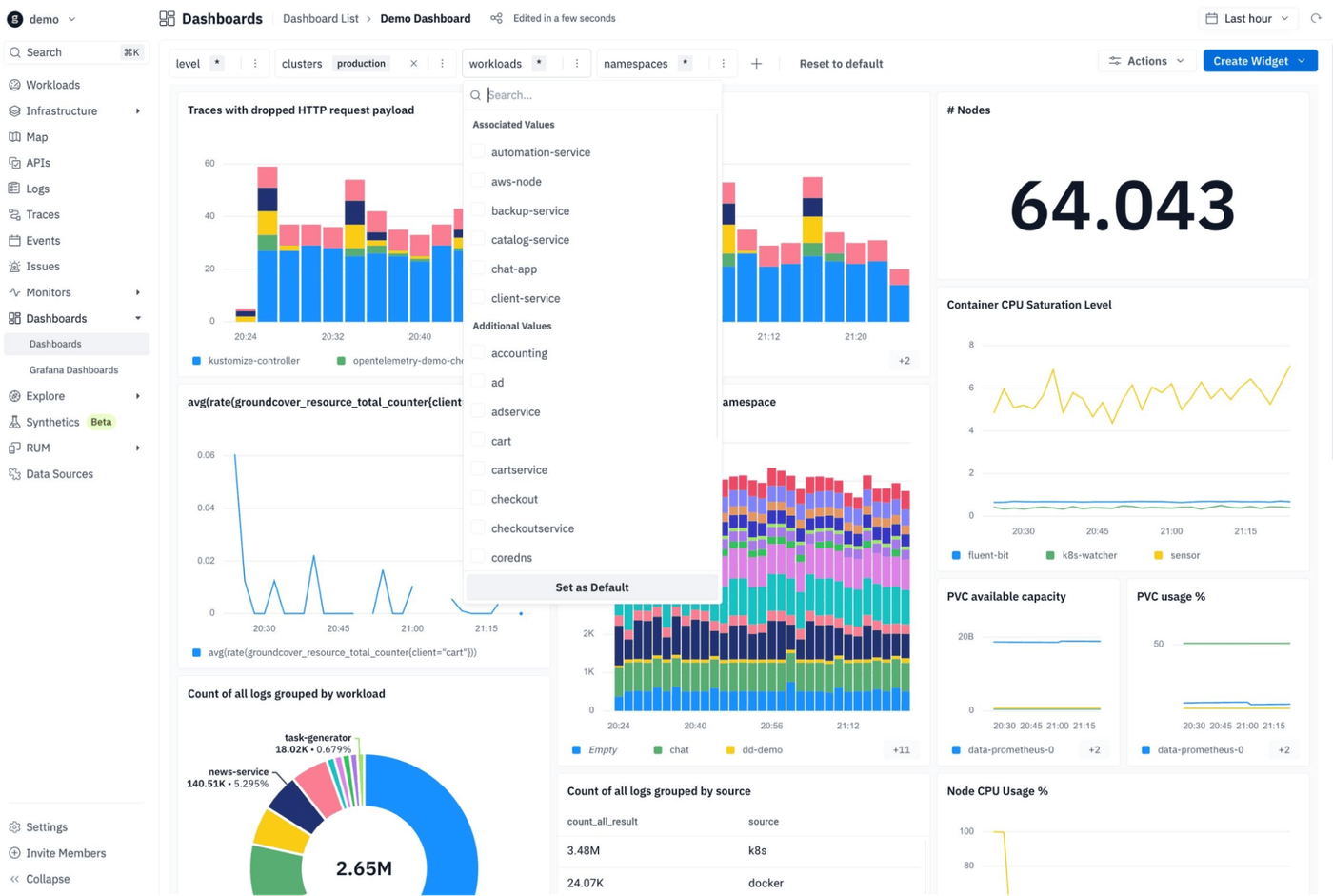Open Traces in the sidebar

tap(43, 214)
